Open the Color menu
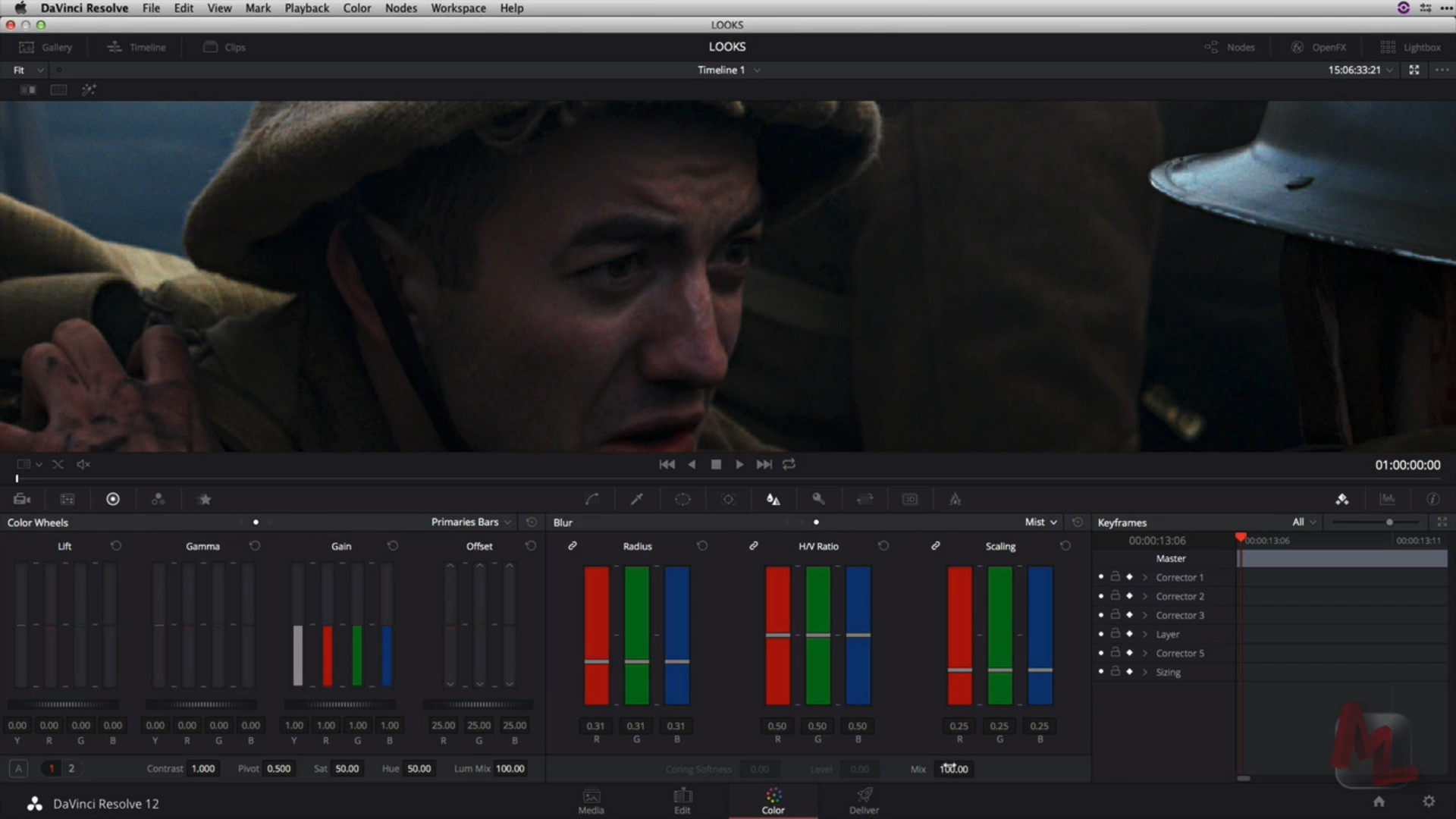Screen dimensions: 1456x819 coord(356,8)
